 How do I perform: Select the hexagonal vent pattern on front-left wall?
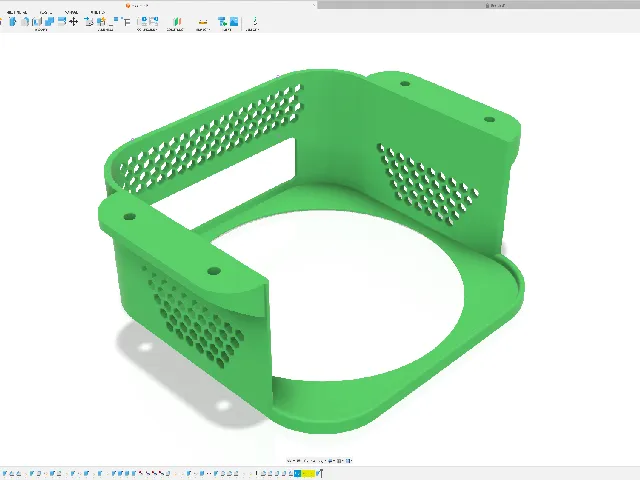point(192,318)
